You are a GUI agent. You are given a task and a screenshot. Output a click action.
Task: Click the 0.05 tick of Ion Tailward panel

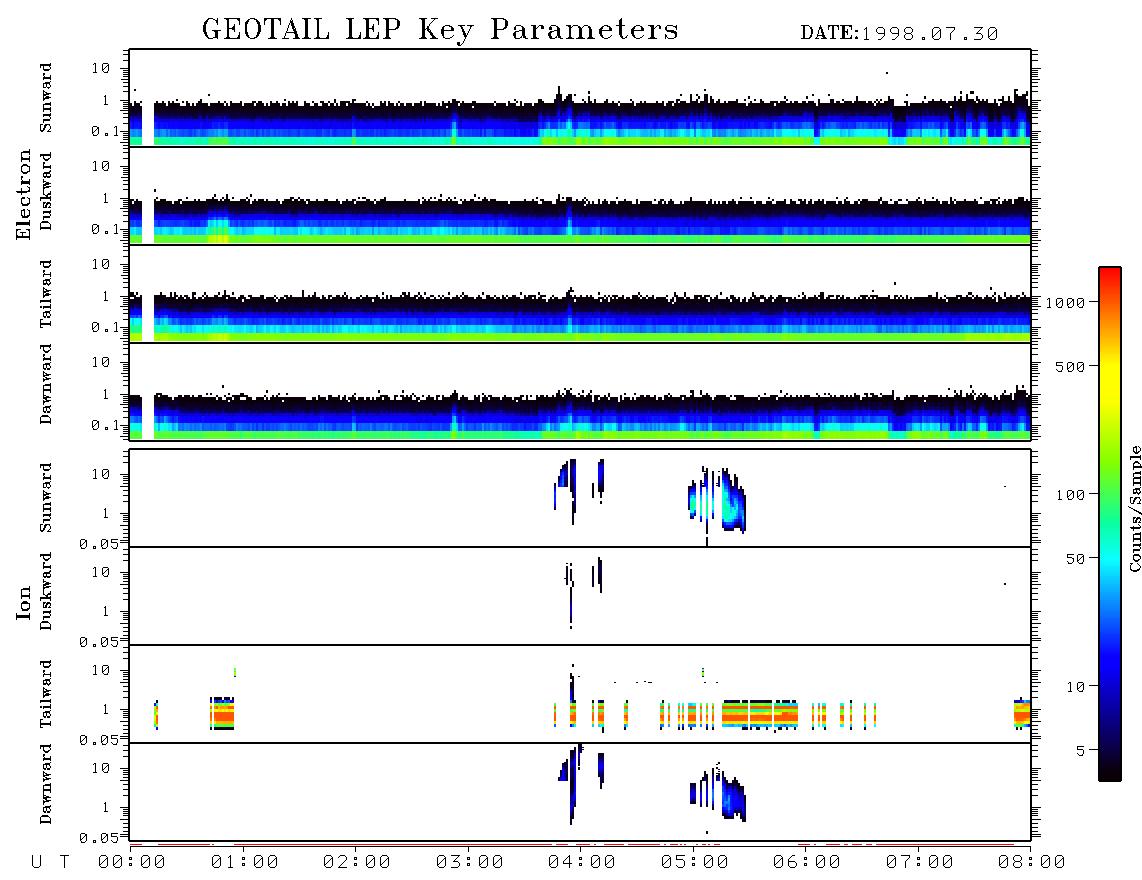pos(98,740)
